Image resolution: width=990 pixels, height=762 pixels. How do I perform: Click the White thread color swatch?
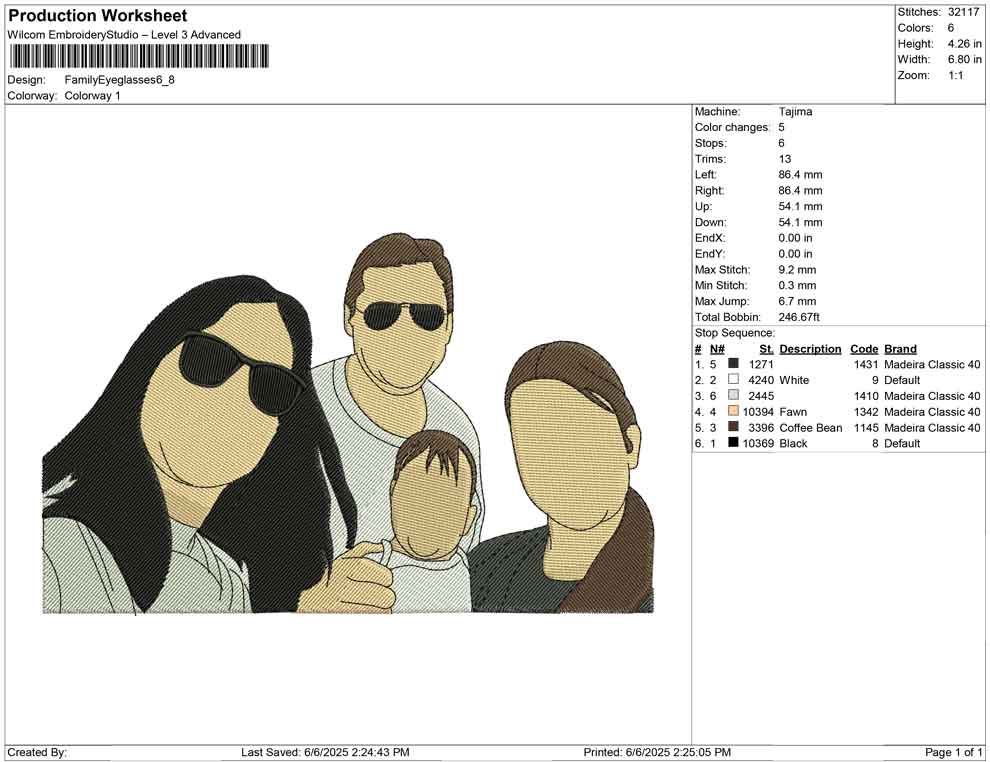click(x=733, y=379)
